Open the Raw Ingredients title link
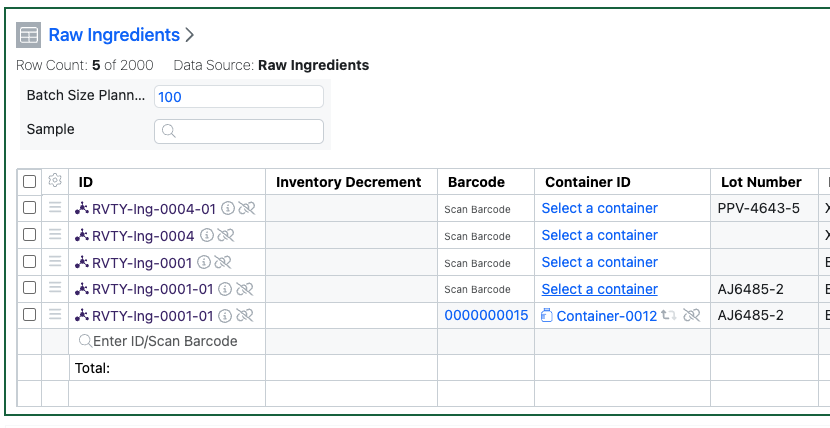Viewport: 830px width, 428px height. [114, 35]
